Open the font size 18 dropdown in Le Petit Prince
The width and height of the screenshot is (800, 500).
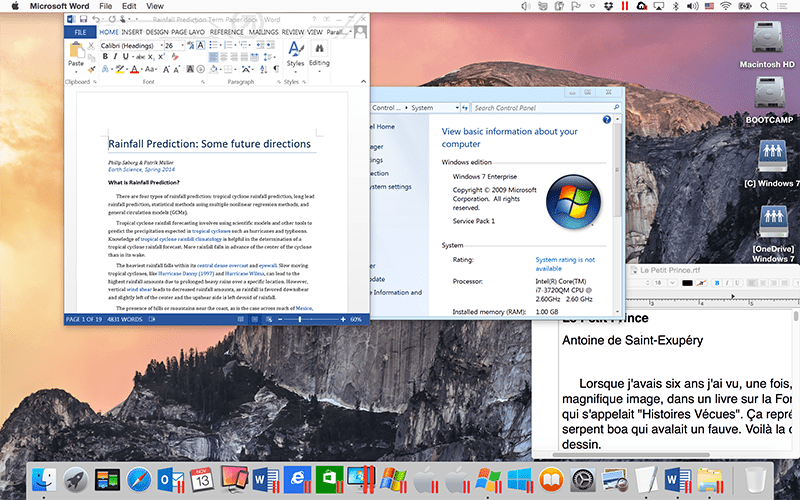672,283
